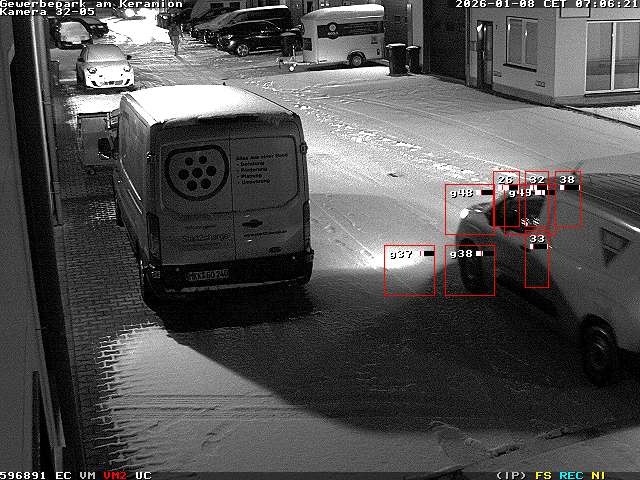
Task: Click the Kamera 32-05 camera name text
Action: [47, 12]
